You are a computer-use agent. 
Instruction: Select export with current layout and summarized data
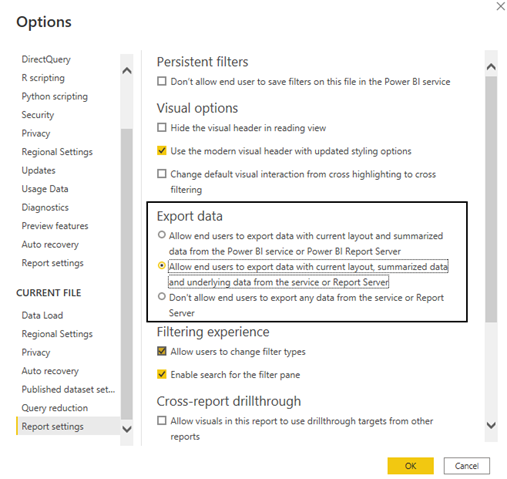[x=162, y=235]
